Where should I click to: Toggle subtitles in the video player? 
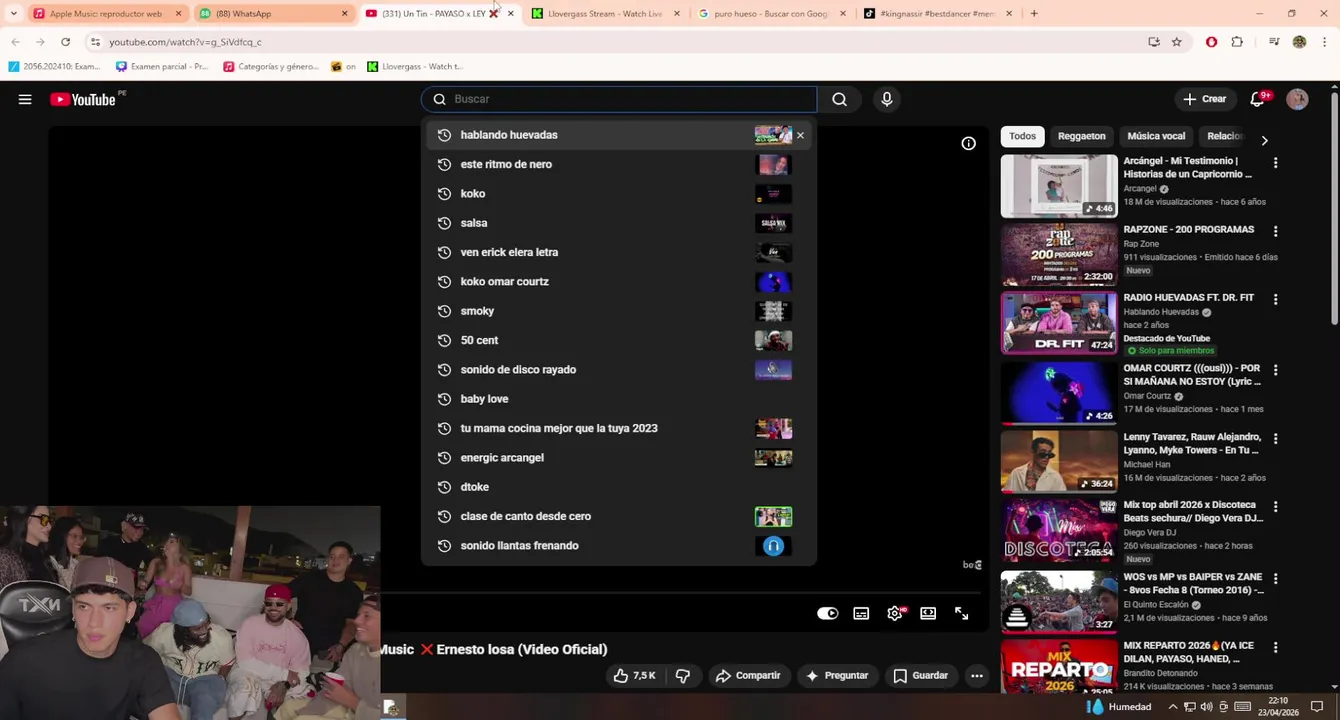[861, 614]
